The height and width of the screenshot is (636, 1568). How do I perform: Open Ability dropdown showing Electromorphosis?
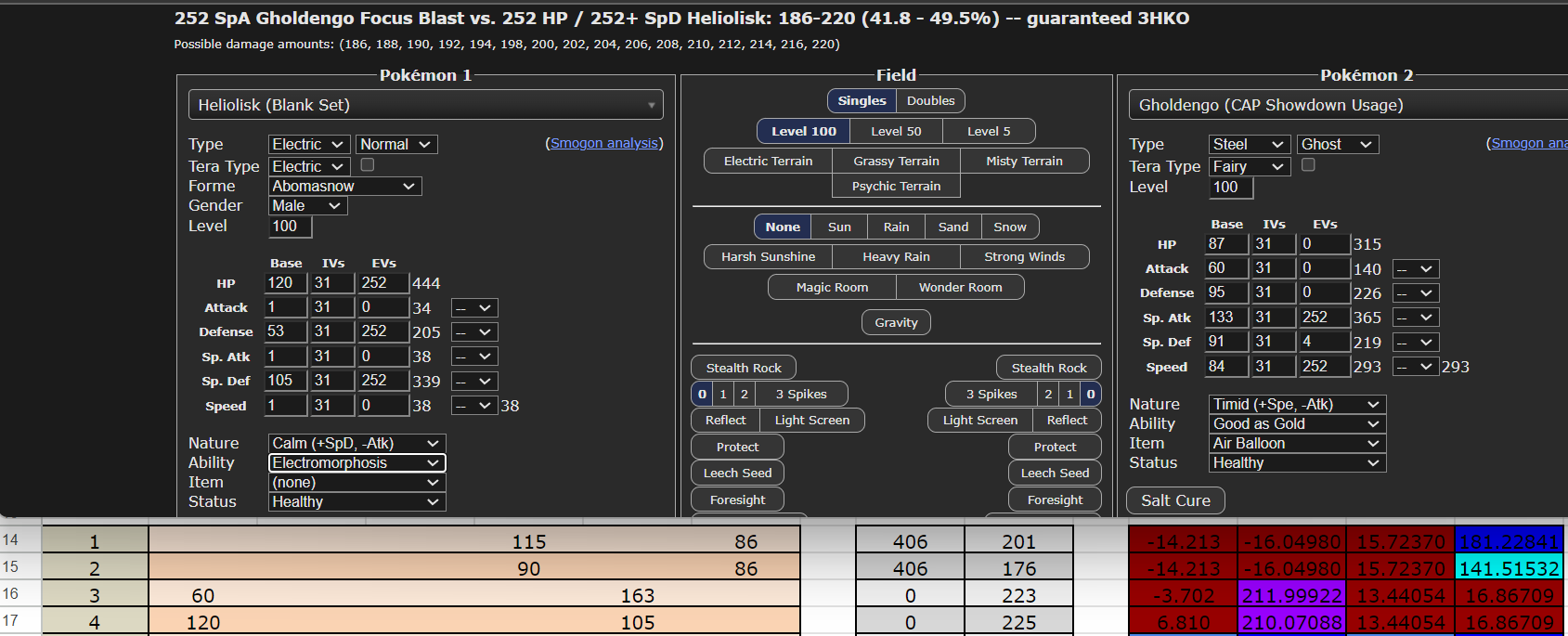[x=357, y=462]
